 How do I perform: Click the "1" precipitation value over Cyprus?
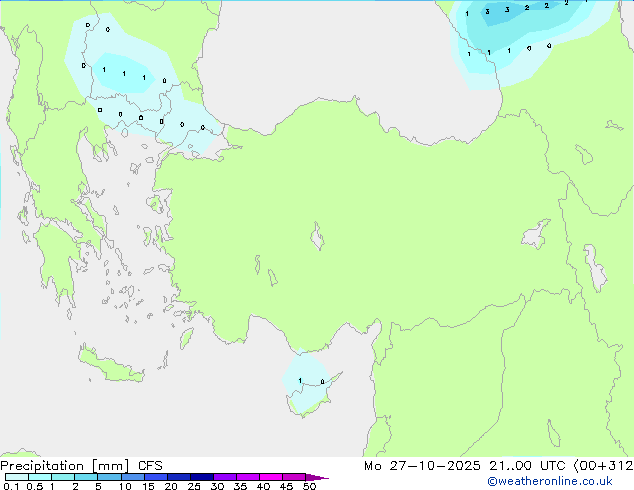[300, 380]
